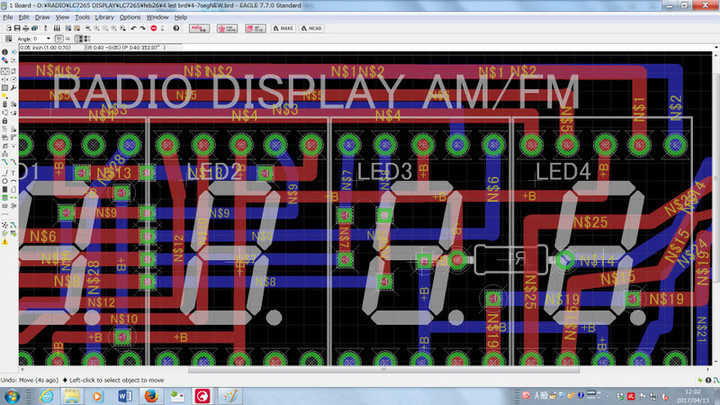The height and width of the screenshot is (405, 720).
Task: Open the Draw menu
Action: pos(42,17)
